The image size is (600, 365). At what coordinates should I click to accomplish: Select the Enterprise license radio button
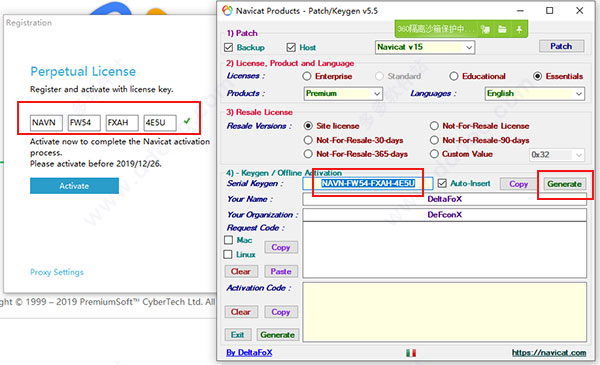(307, 76)
